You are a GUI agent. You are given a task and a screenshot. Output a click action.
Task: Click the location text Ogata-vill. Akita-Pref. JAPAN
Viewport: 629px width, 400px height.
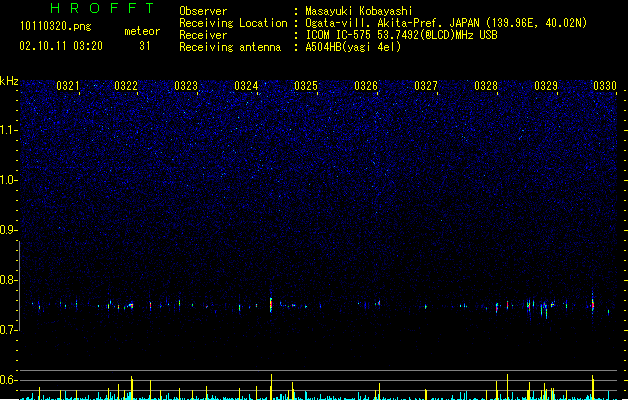(x=392, y=23)
